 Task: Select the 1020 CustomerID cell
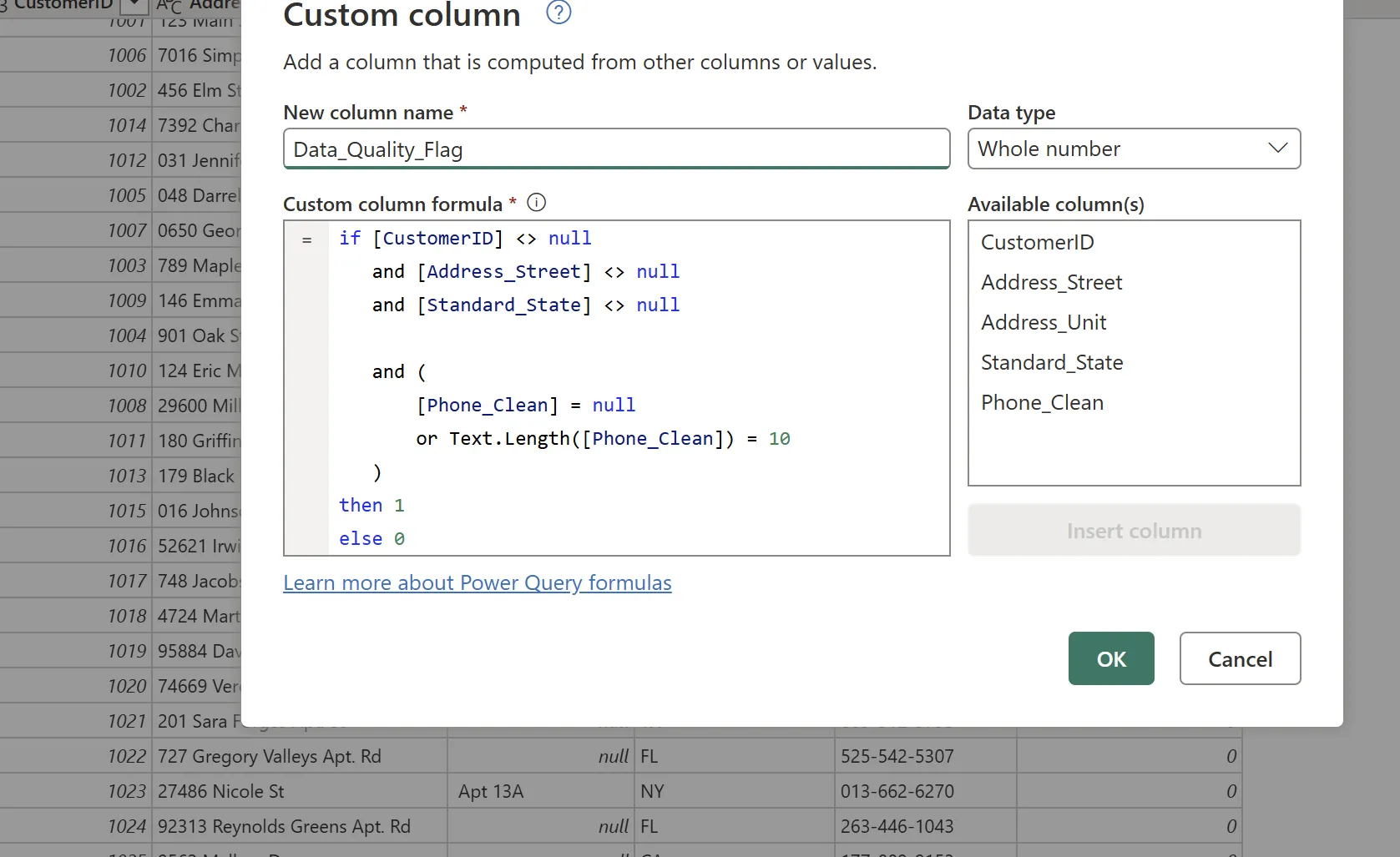pyautogui.click(x=75, y=686)
